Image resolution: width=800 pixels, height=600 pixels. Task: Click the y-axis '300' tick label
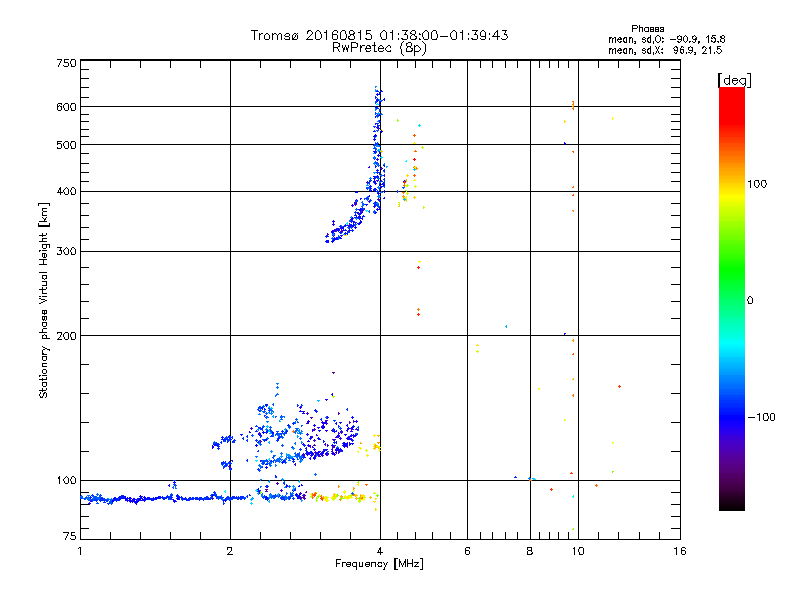66,251
